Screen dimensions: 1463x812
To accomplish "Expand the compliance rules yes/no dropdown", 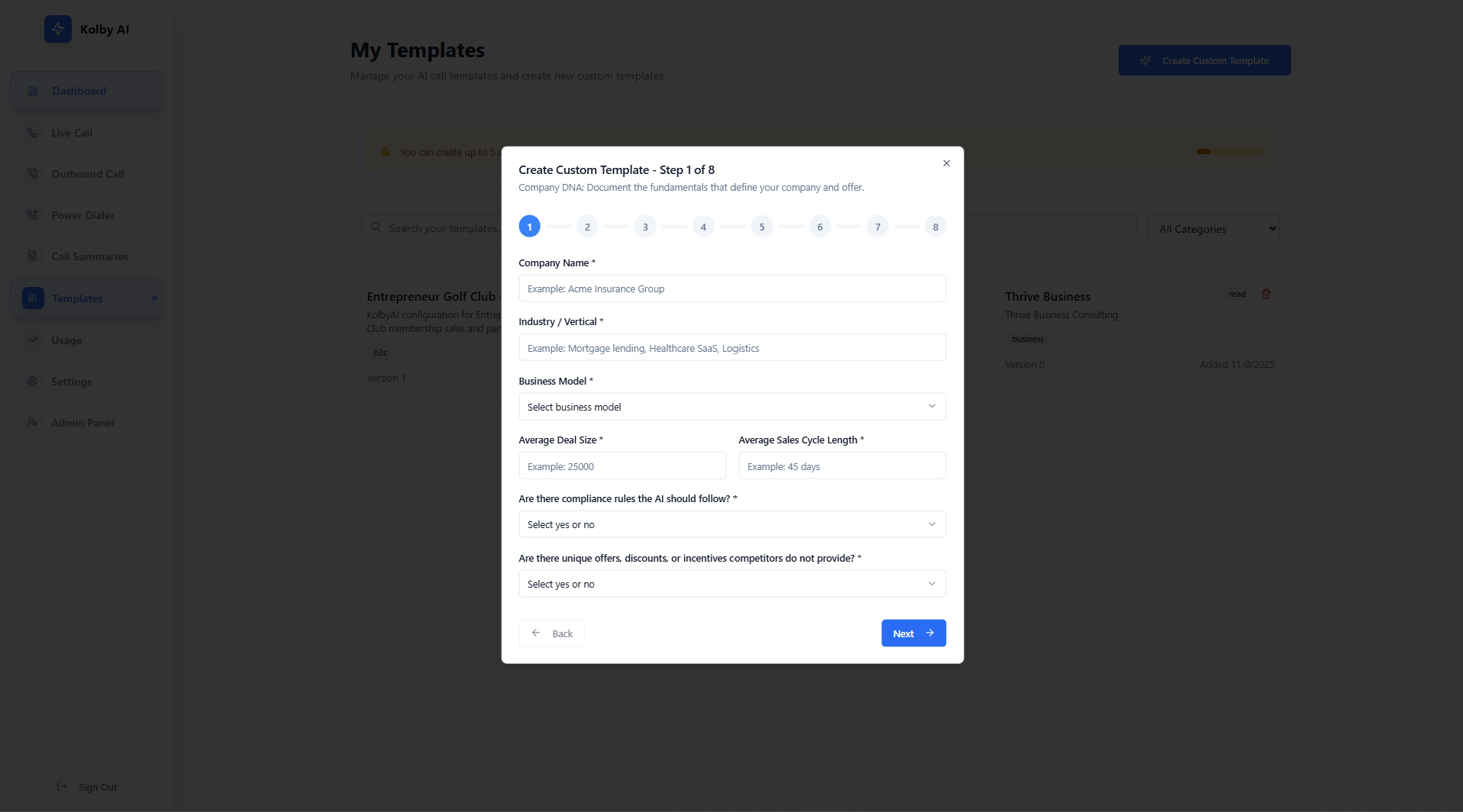I will 731,524.
